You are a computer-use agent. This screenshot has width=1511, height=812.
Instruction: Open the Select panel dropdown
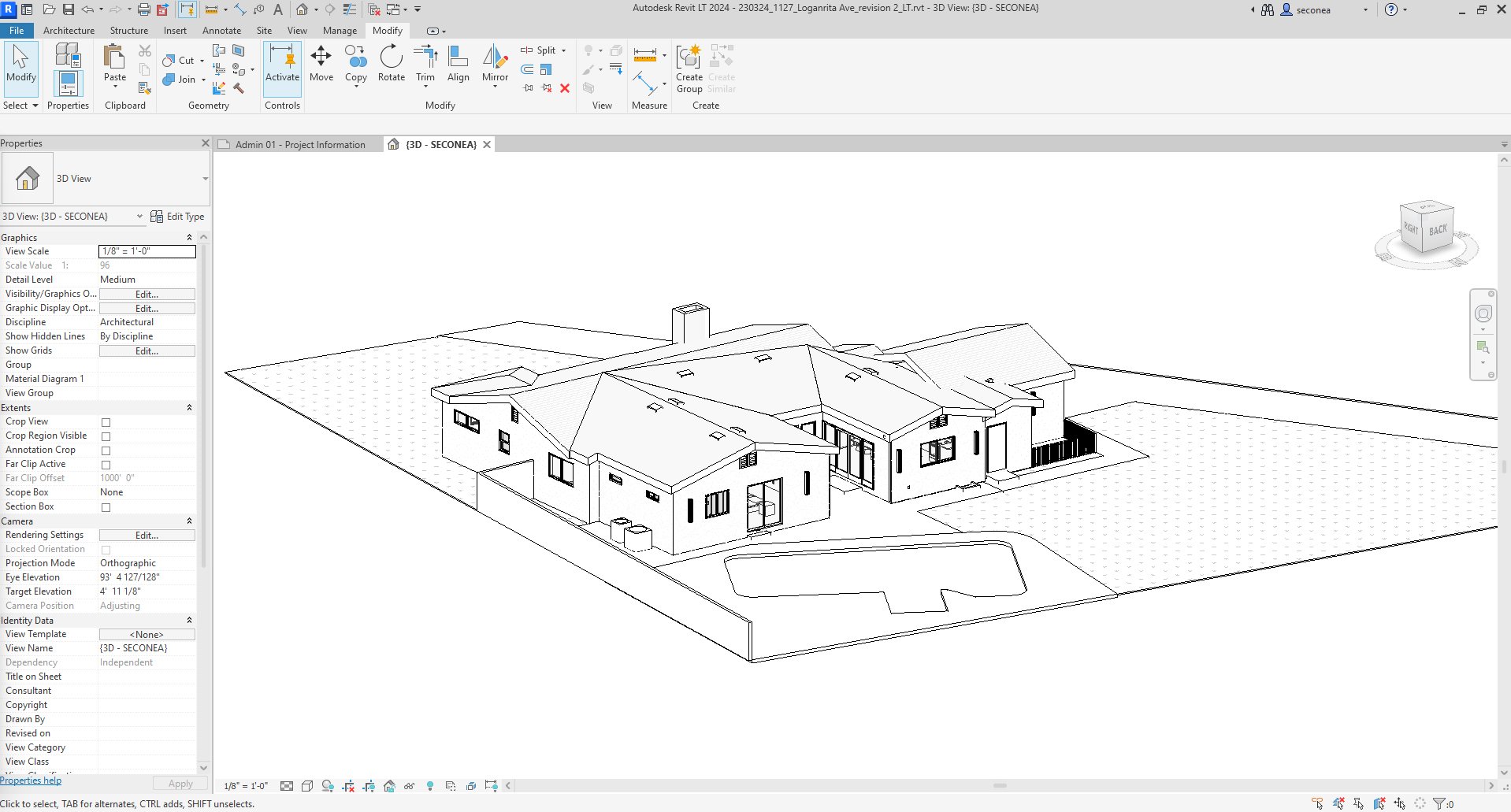click(x=20, y=106)
